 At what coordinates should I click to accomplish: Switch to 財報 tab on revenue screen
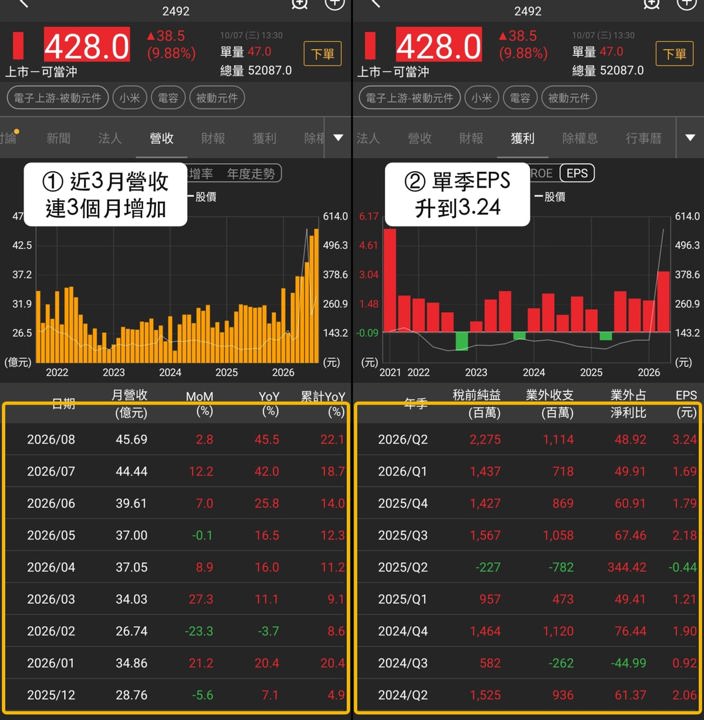pos(213,138)
